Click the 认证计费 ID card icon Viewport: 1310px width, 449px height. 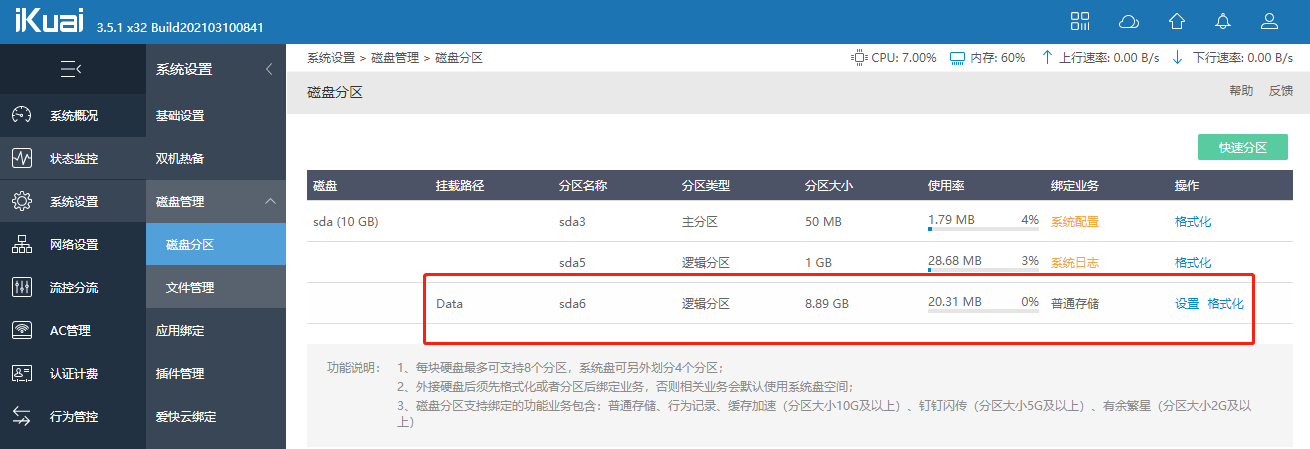point(22,373)
